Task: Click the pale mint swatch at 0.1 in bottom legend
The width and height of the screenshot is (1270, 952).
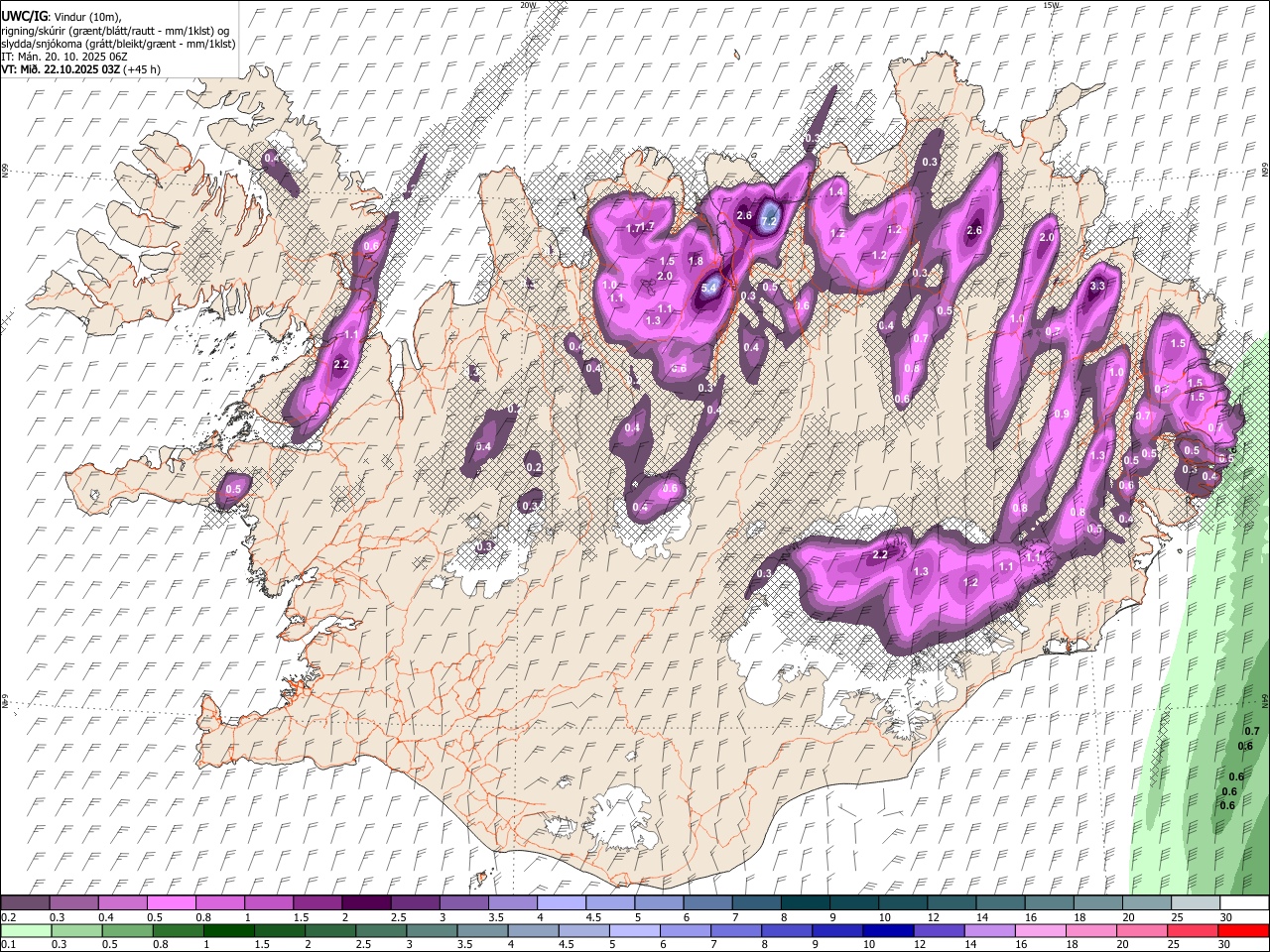Action: (26, 930)
